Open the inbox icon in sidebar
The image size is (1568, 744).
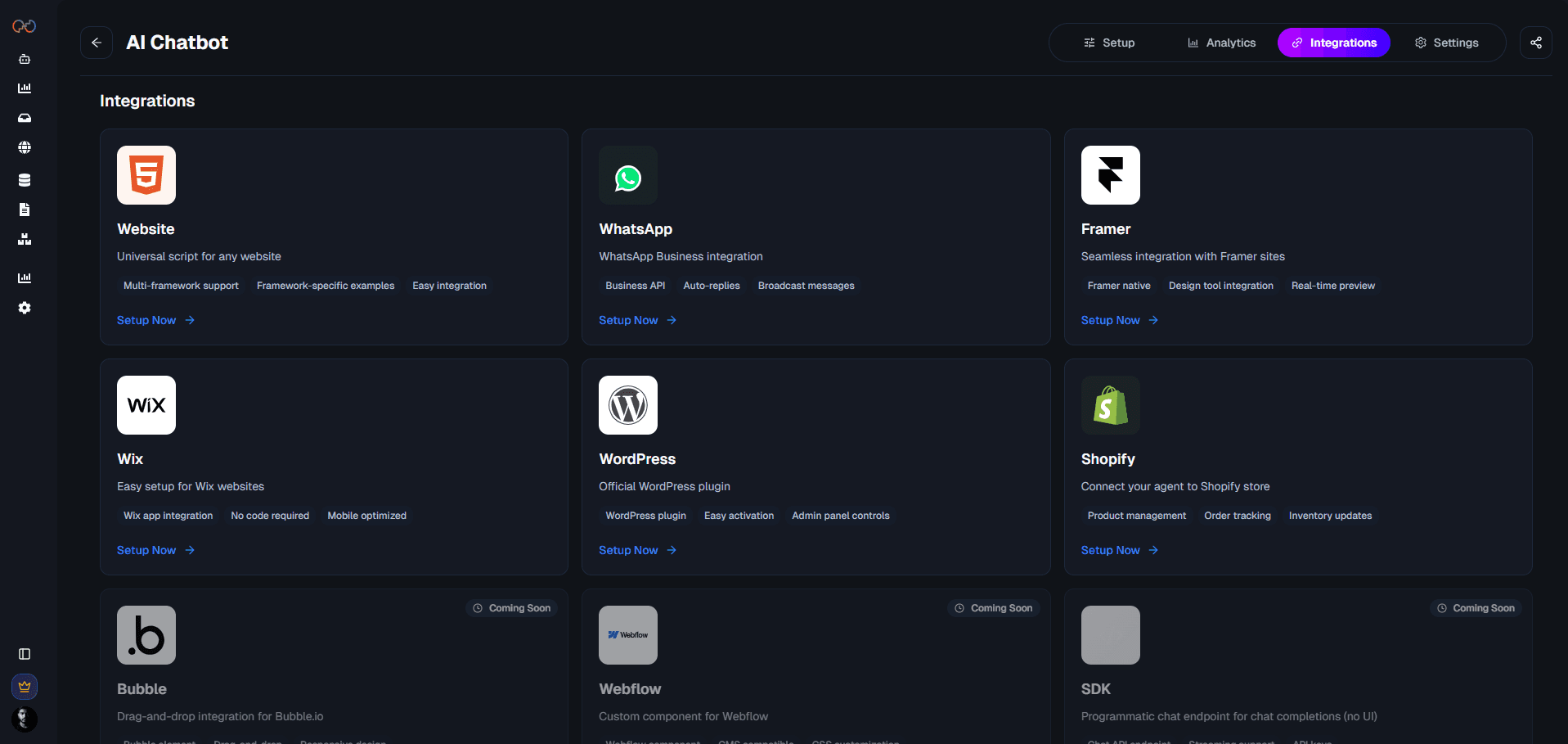[25, 118]
